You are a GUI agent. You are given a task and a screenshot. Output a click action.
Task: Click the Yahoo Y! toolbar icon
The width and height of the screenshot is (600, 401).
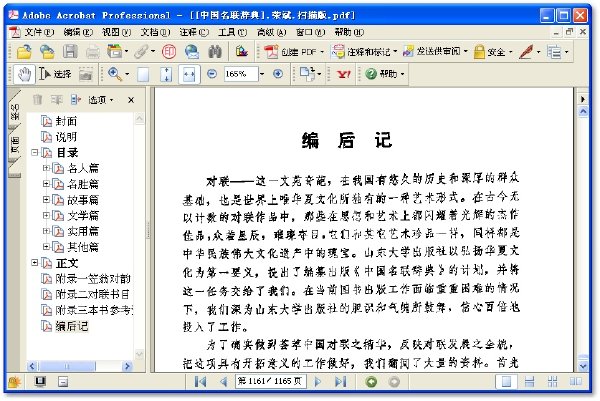pyautogui.click(x=344, y=74)
